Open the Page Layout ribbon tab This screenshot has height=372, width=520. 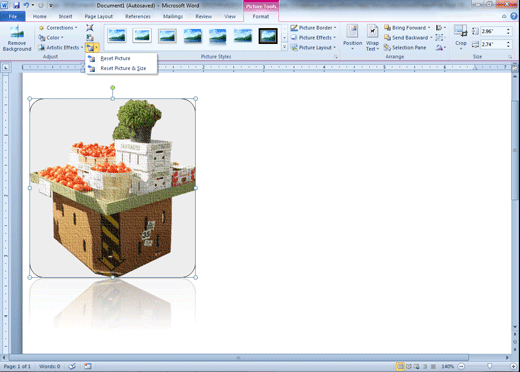click(x=99, y=16)
